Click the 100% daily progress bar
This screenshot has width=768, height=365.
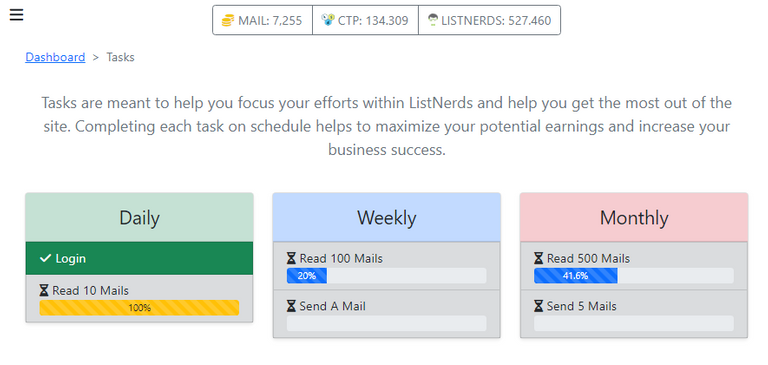click(x=139, y=308)
